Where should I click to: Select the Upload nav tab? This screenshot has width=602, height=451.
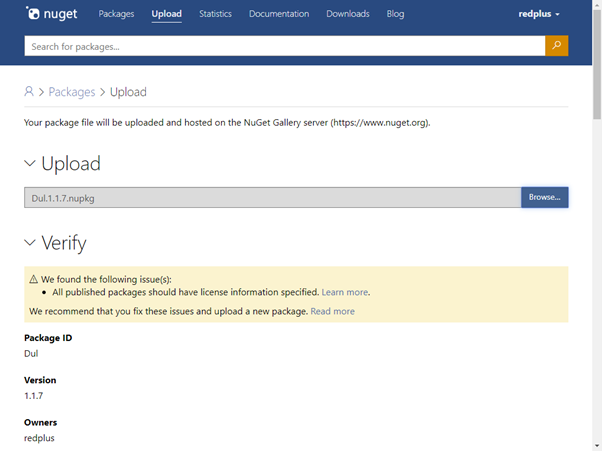point(166,14)
